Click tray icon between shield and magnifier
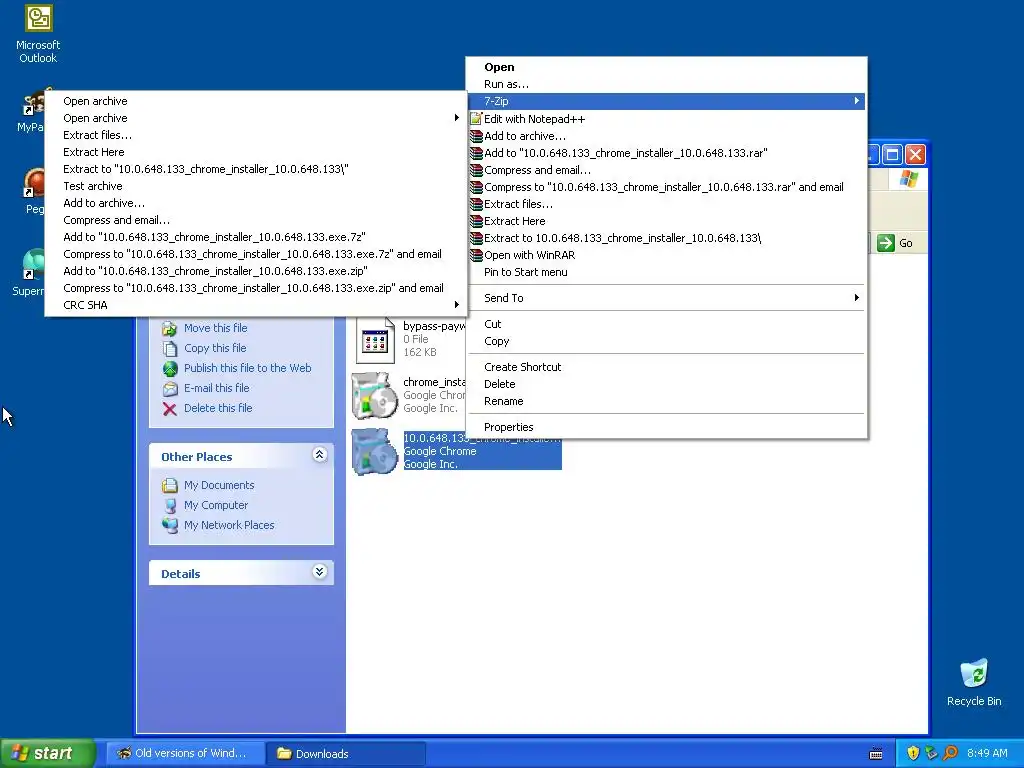The image size is (1024, 768). [x=931, y=753]
